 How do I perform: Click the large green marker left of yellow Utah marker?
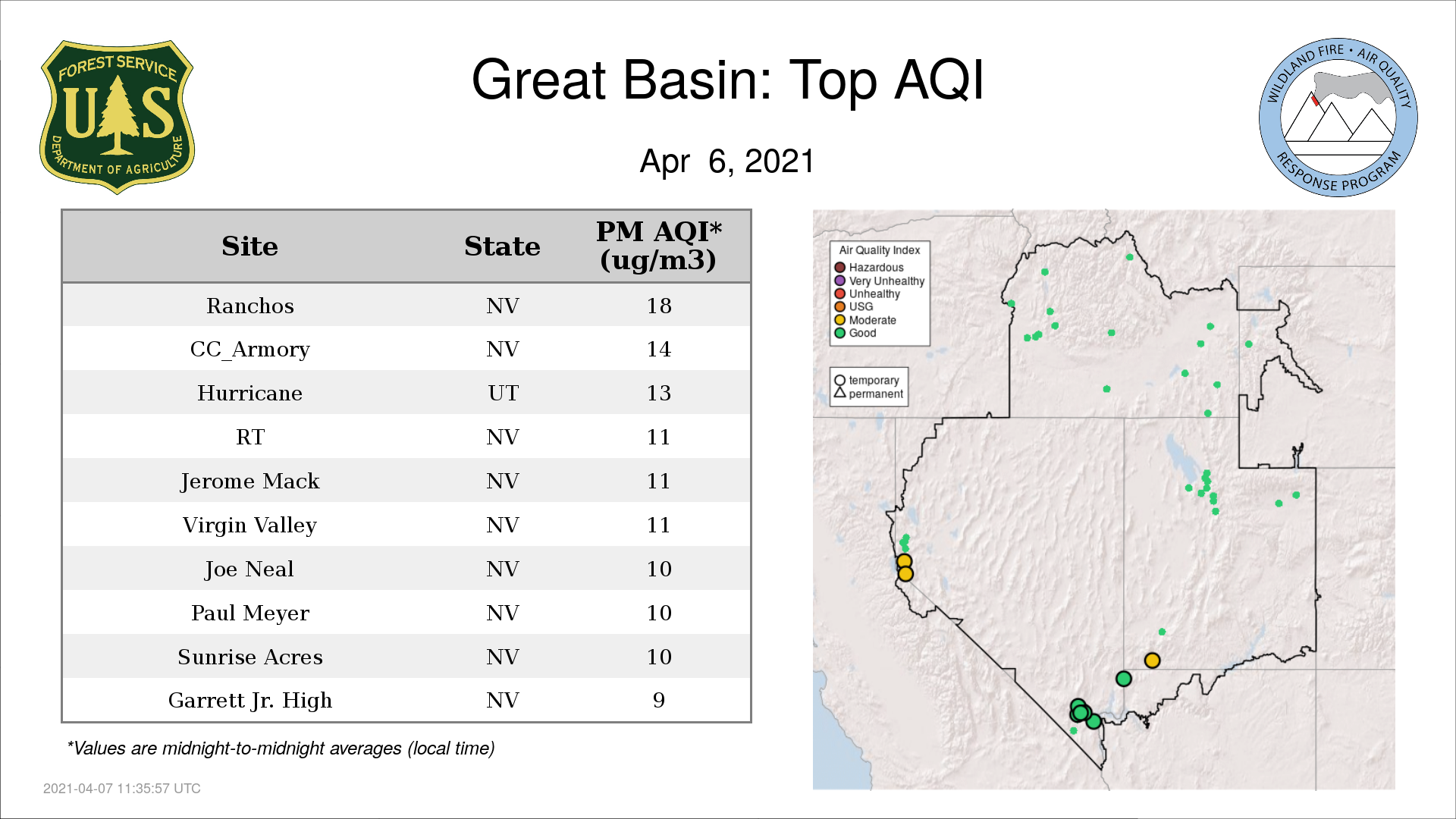tap(1124, 679)
